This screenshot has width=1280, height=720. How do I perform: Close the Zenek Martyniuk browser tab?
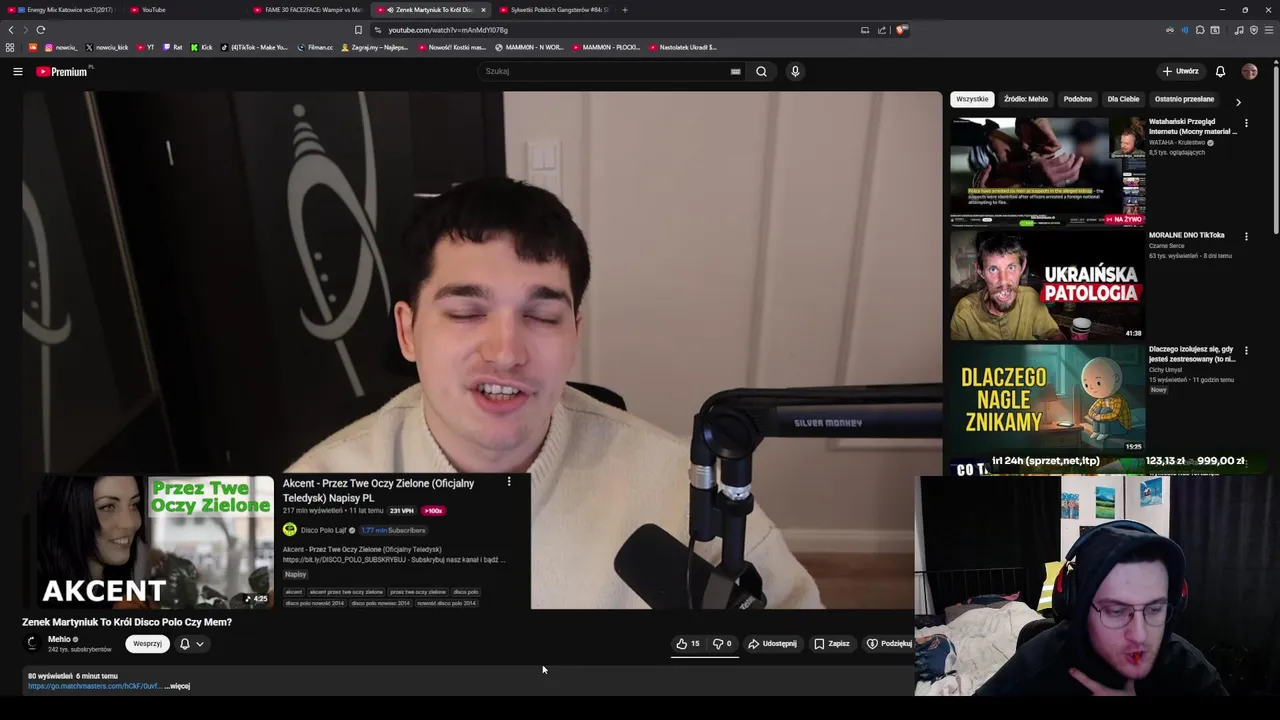(483, 10)
